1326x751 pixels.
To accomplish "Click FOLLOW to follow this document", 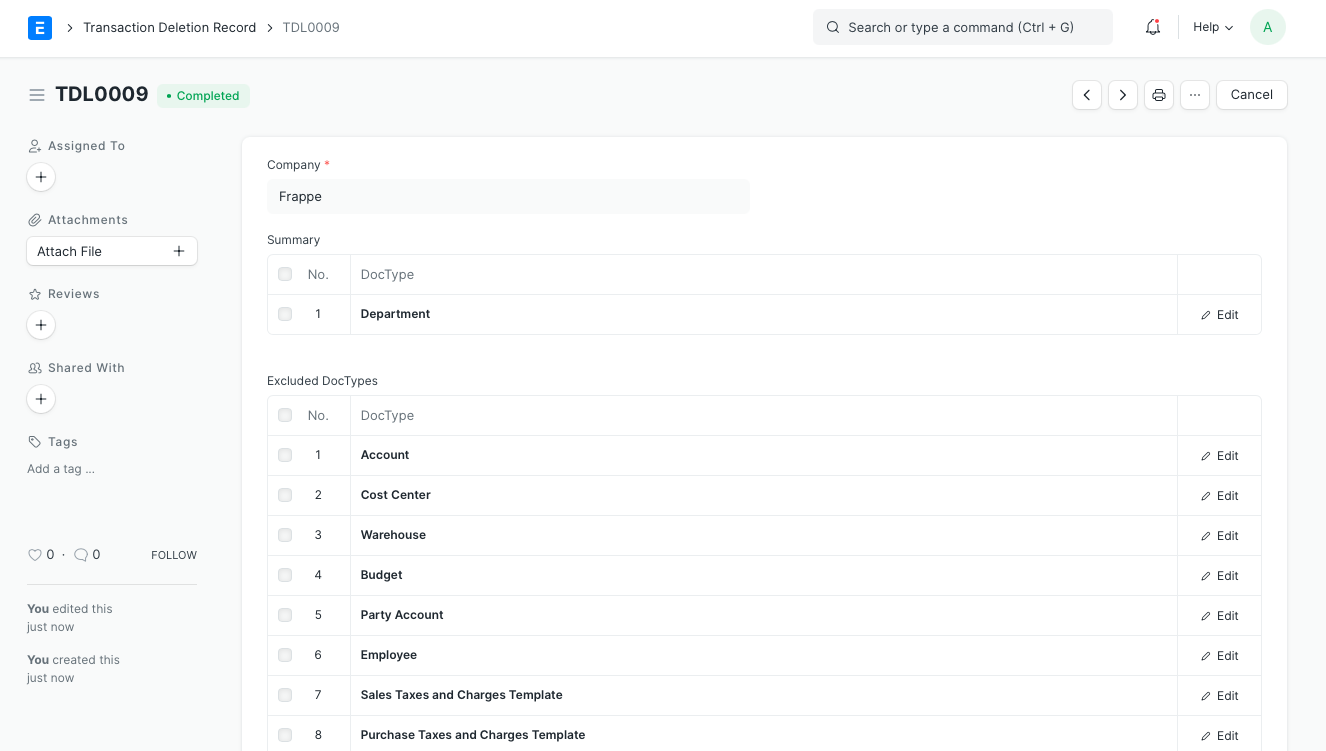I will (174, 555).
